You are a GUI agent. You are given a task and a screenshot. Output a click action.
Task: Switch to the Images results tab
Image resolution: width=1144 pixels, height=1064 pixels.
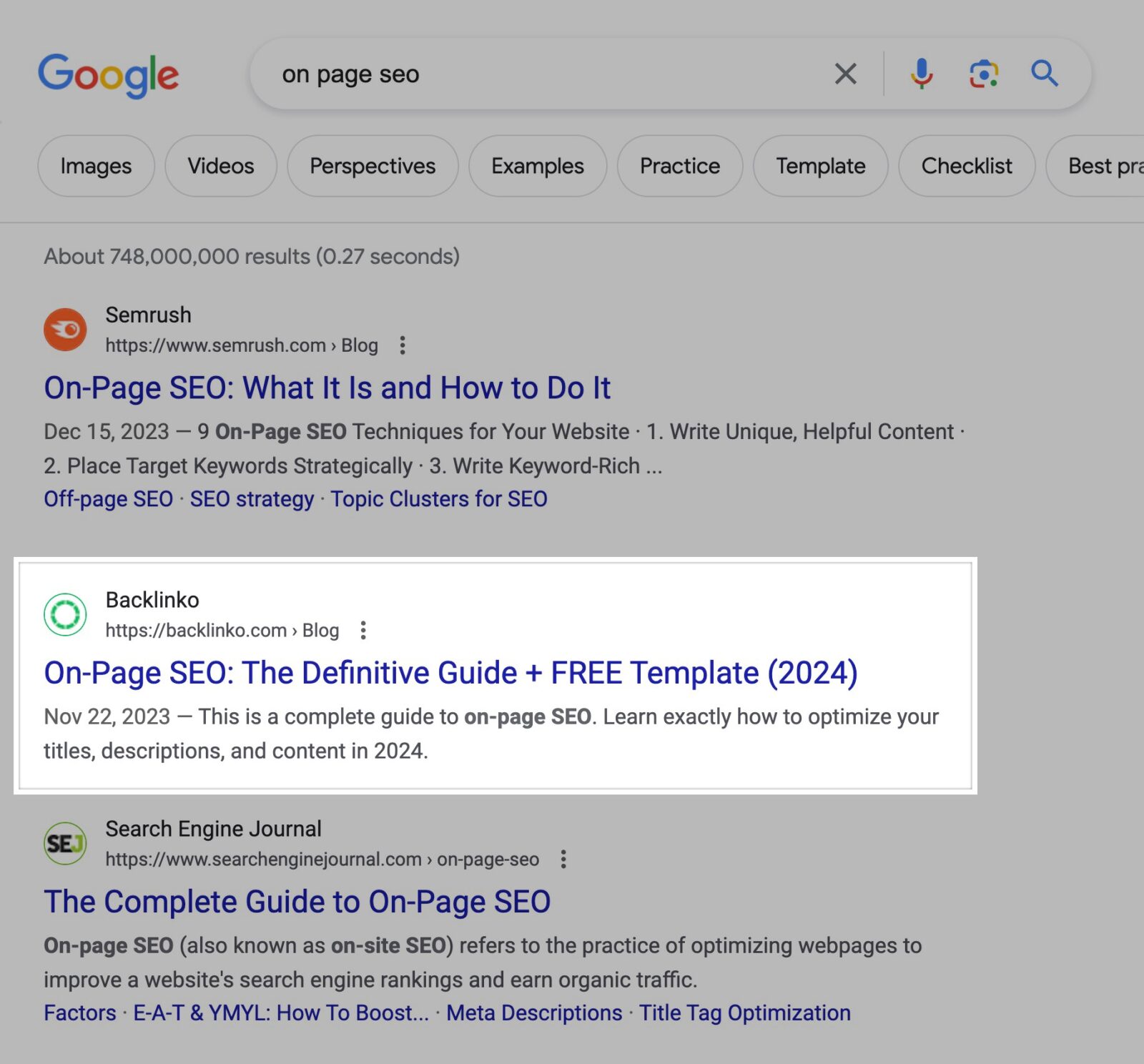tap(96, 166)
